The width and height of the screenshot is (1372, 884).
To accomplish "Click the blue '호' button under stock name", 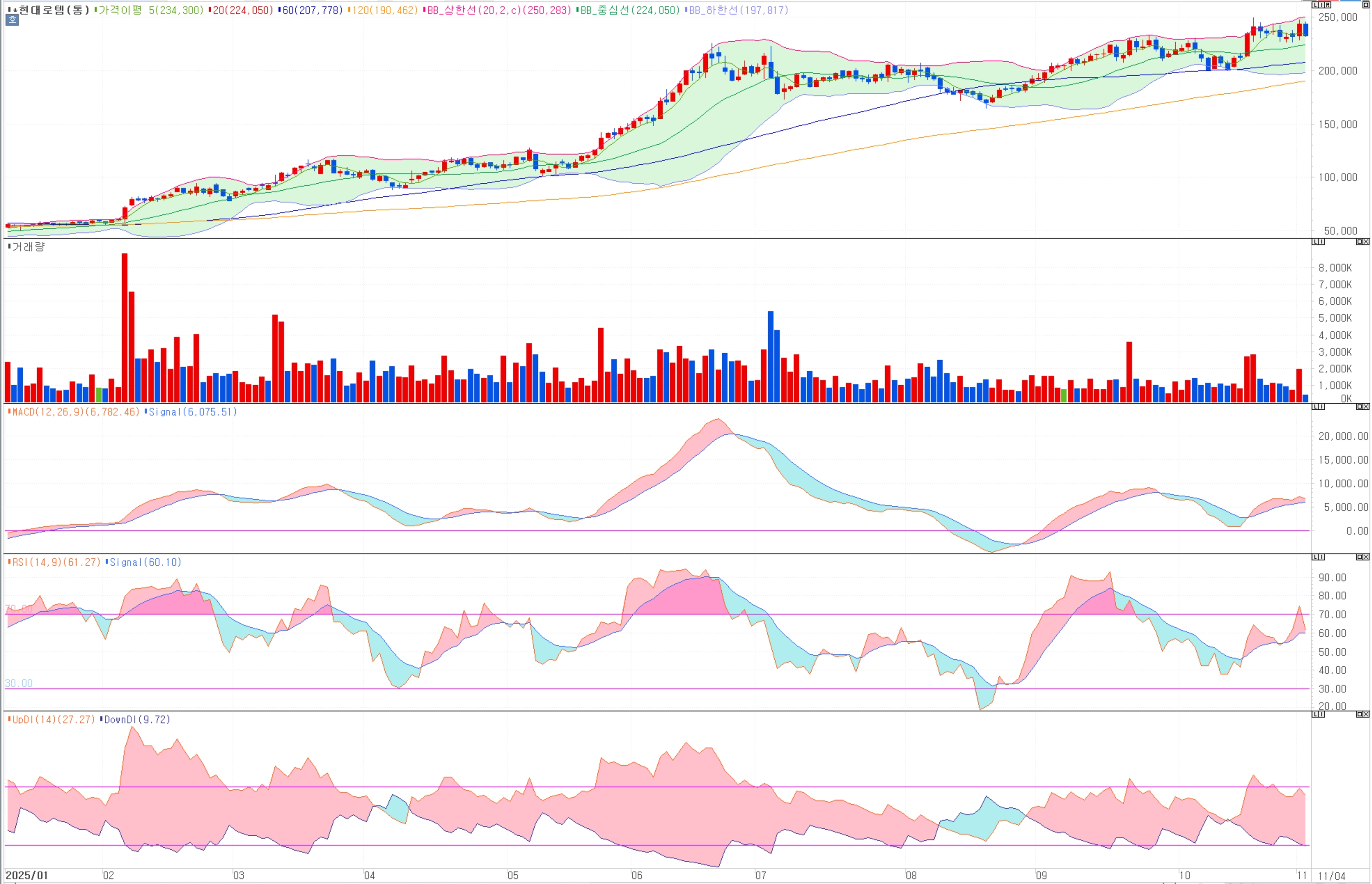I will tap(12, 20).
